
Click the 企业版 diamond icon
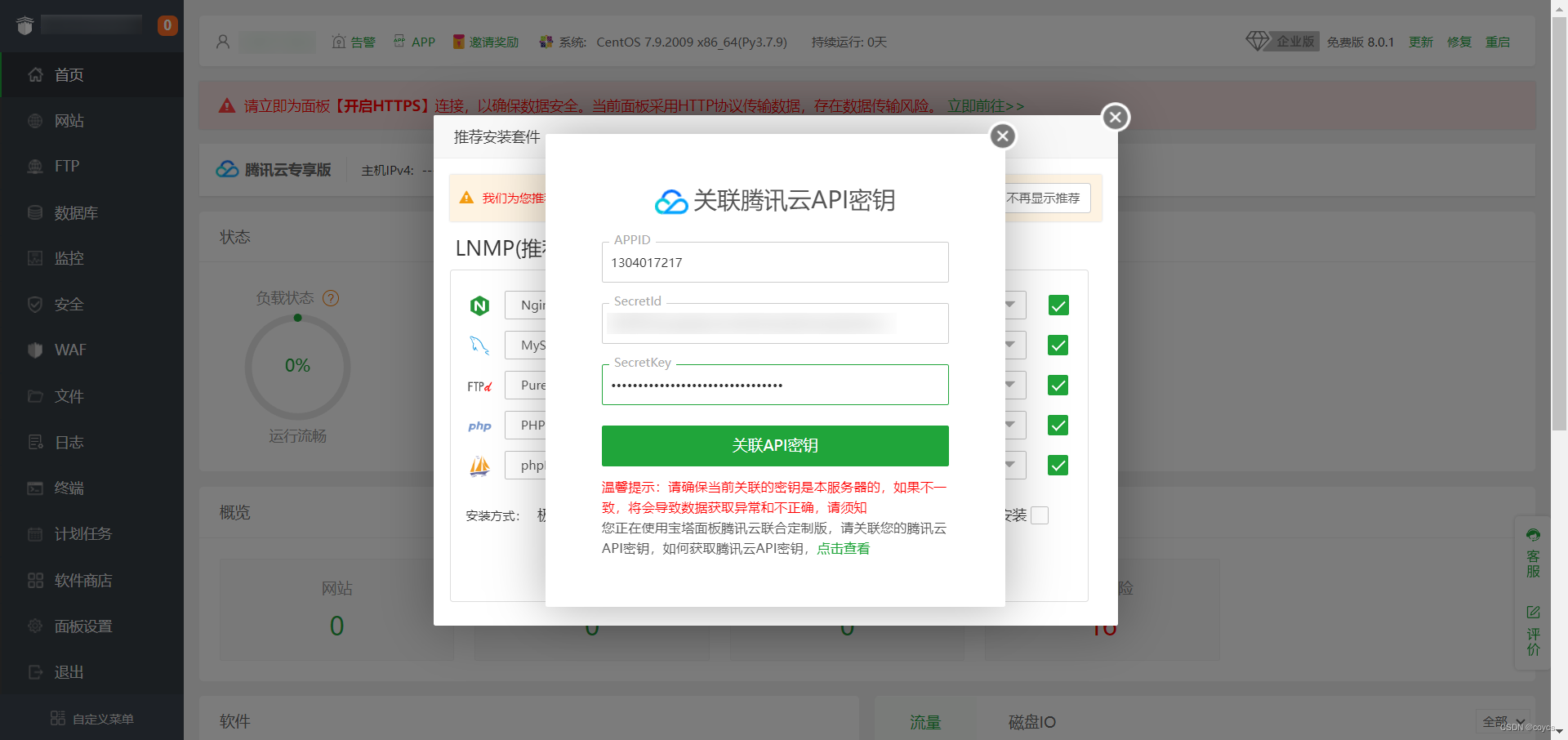point(1257,41)
